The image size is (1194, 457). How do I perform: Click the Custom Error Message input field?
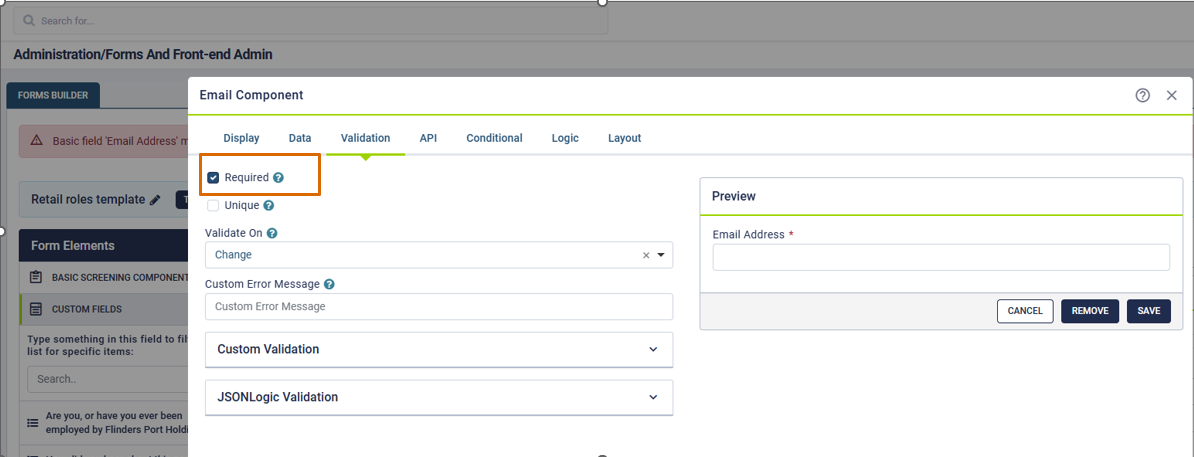pyautogui.click(x=438, y=307)
